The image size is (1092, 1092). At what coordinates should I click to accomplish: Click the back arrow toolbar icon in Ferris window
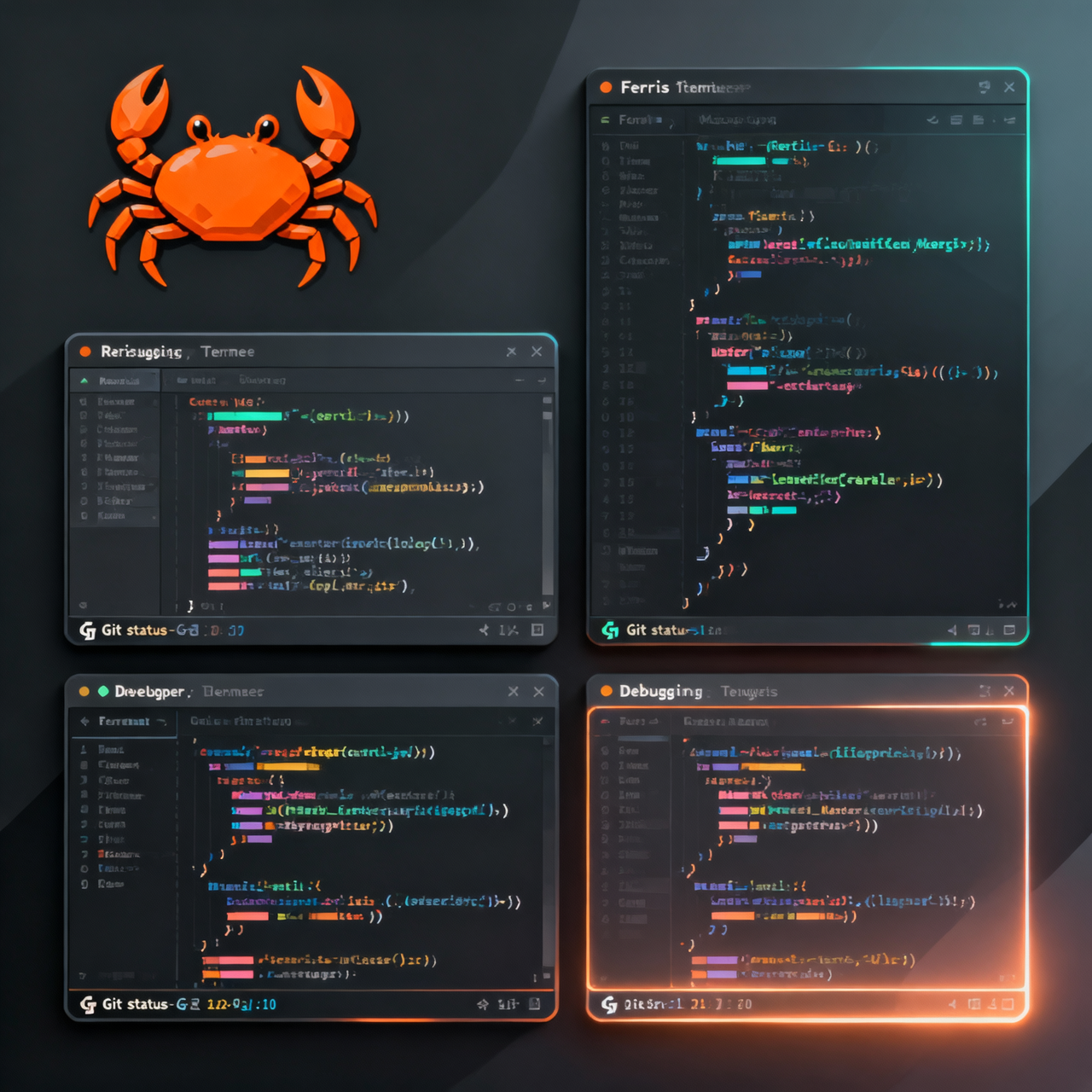932,120
